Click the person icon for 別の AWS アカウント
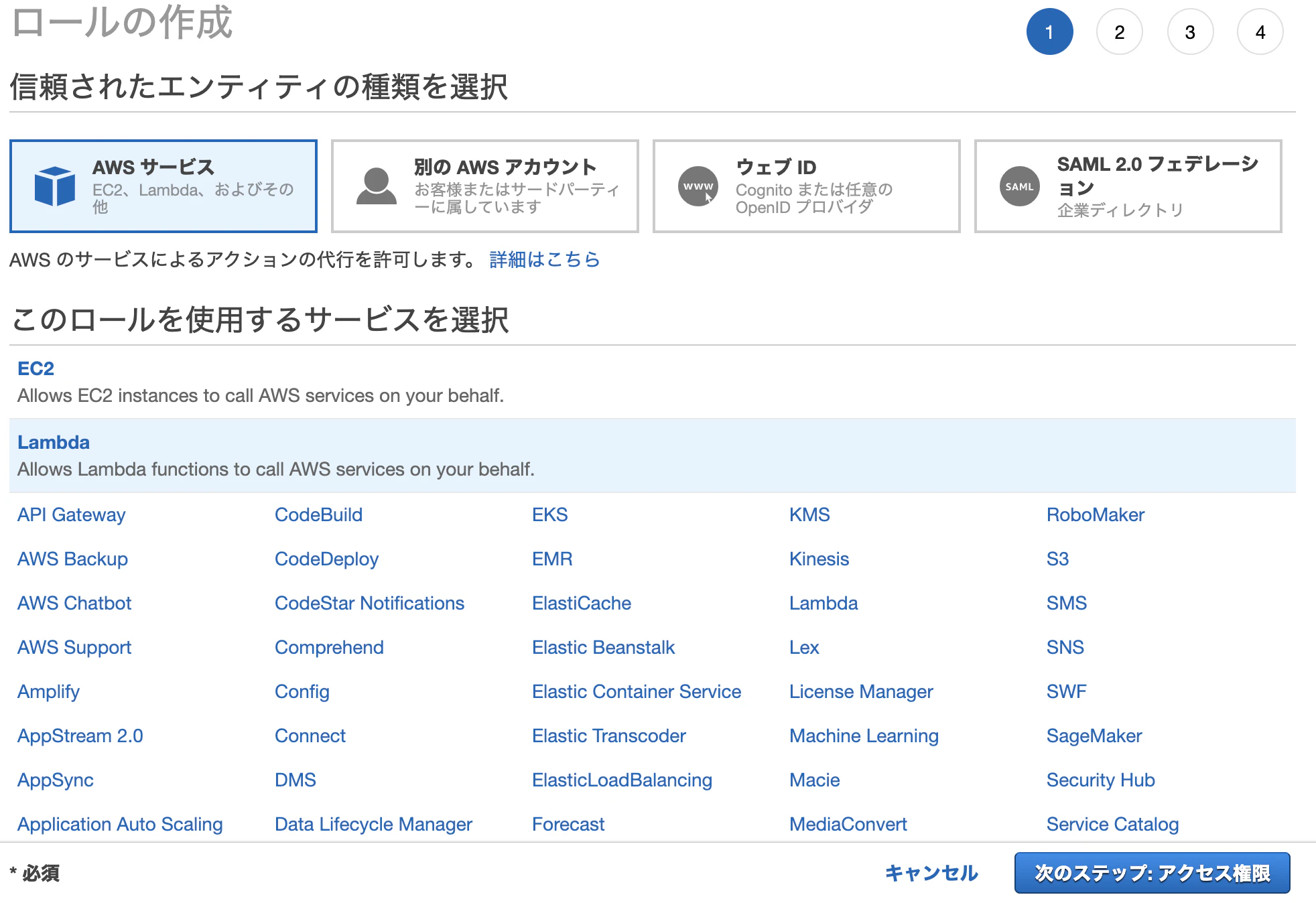The width and height of the screenshot is (1316, 903). coord(377,186)
